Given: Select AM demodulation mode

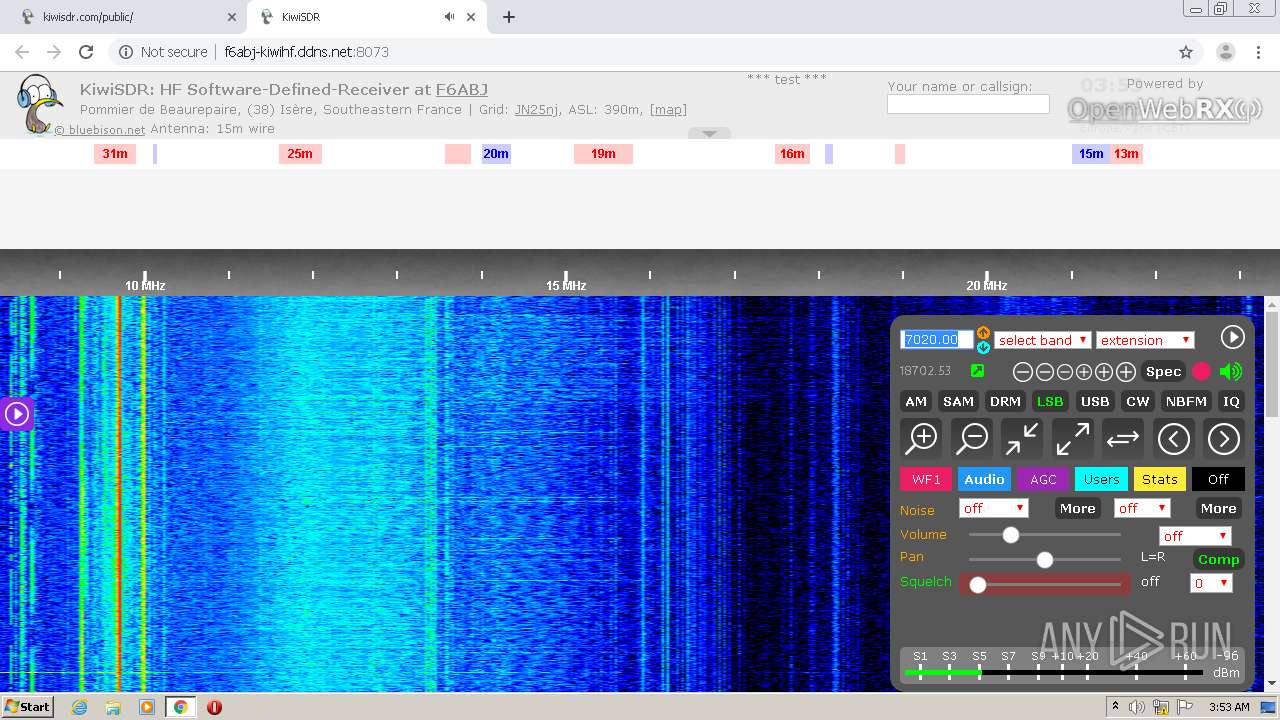Looking at the screenshot, I should click(x=916, y=401).
